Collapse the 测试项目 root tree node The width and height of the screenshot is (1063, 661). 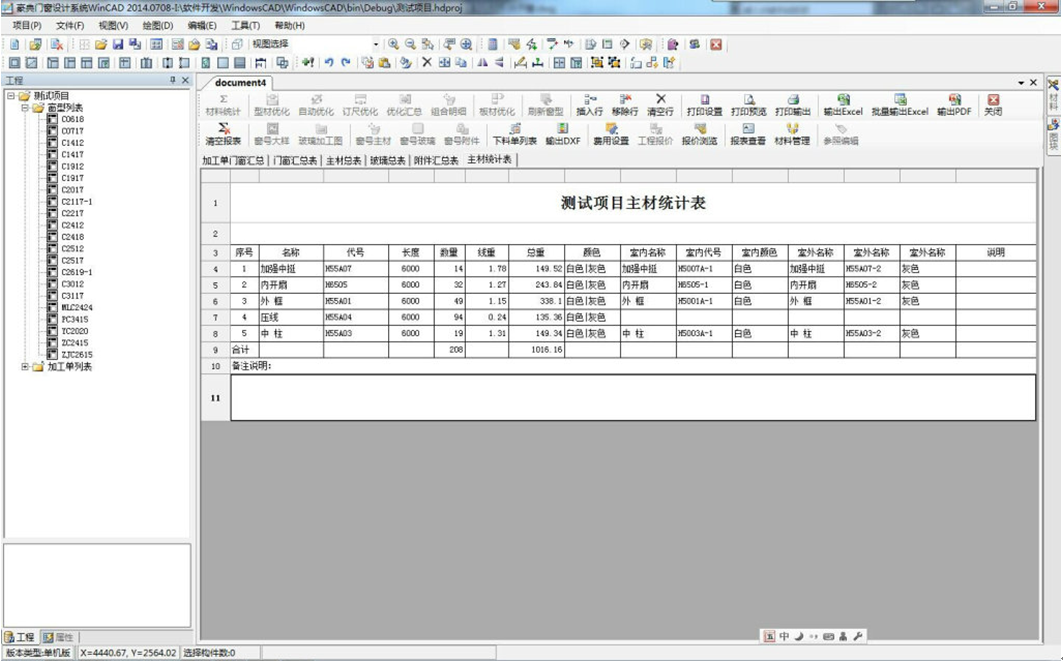tap(11, 96)
